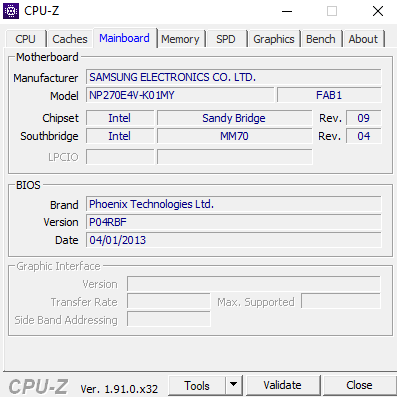Switch to the CPU tab
This screenshot has height=397, width=397.
[25, 39]
